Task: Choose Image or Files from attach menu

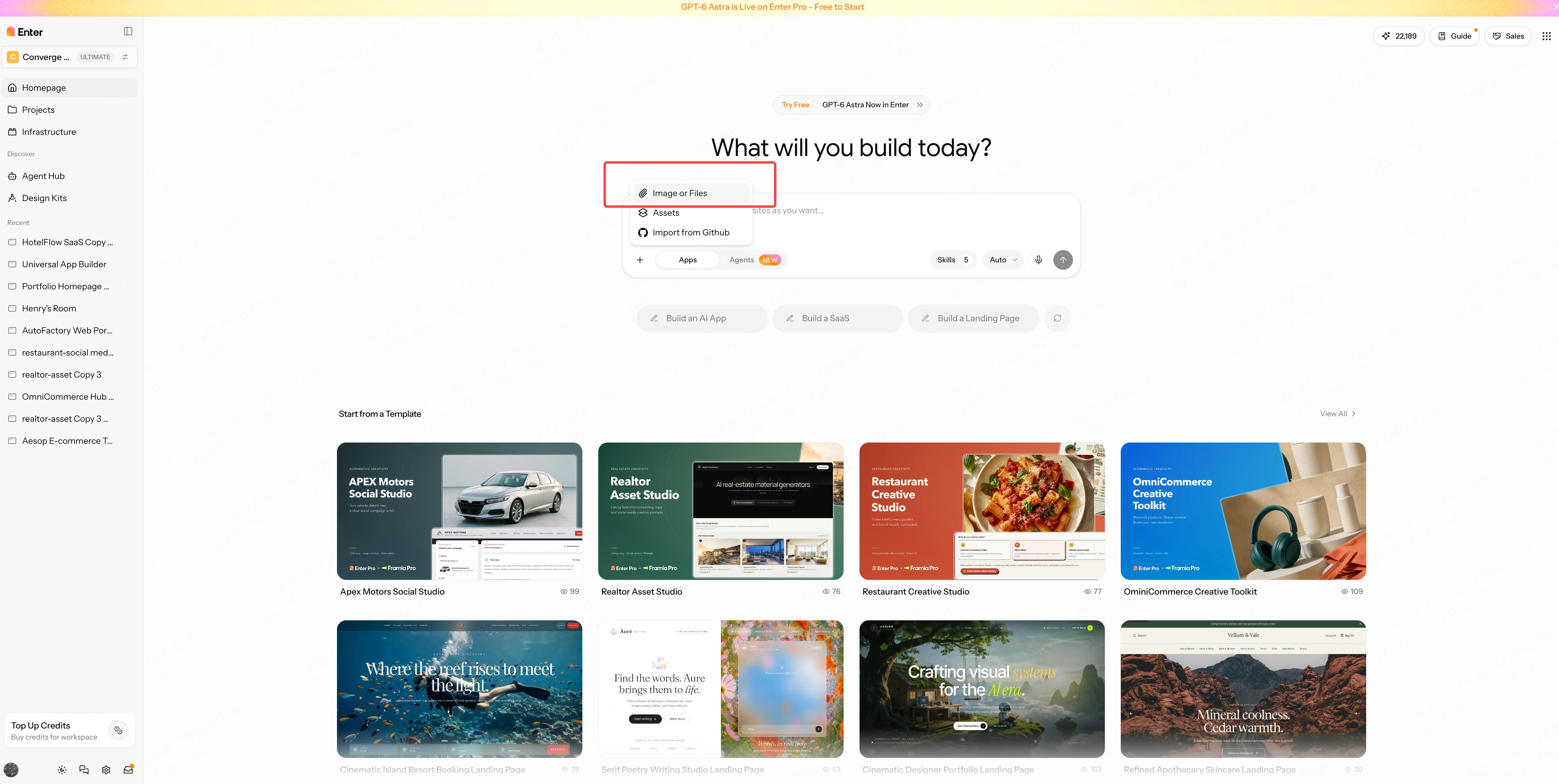Action: [691, 193]
